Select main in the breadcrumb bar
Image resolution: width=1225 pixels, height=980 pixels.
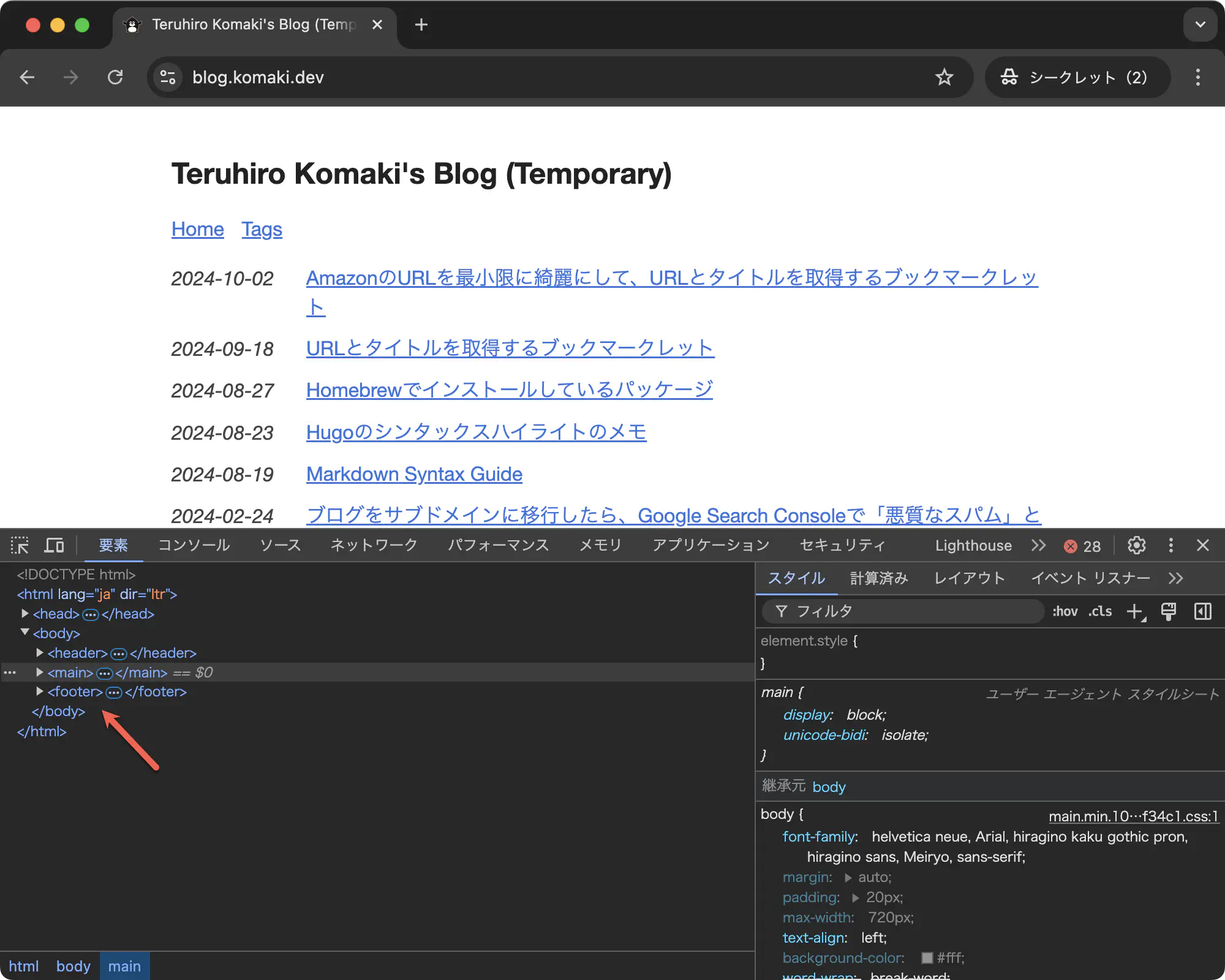pos(124,966)
